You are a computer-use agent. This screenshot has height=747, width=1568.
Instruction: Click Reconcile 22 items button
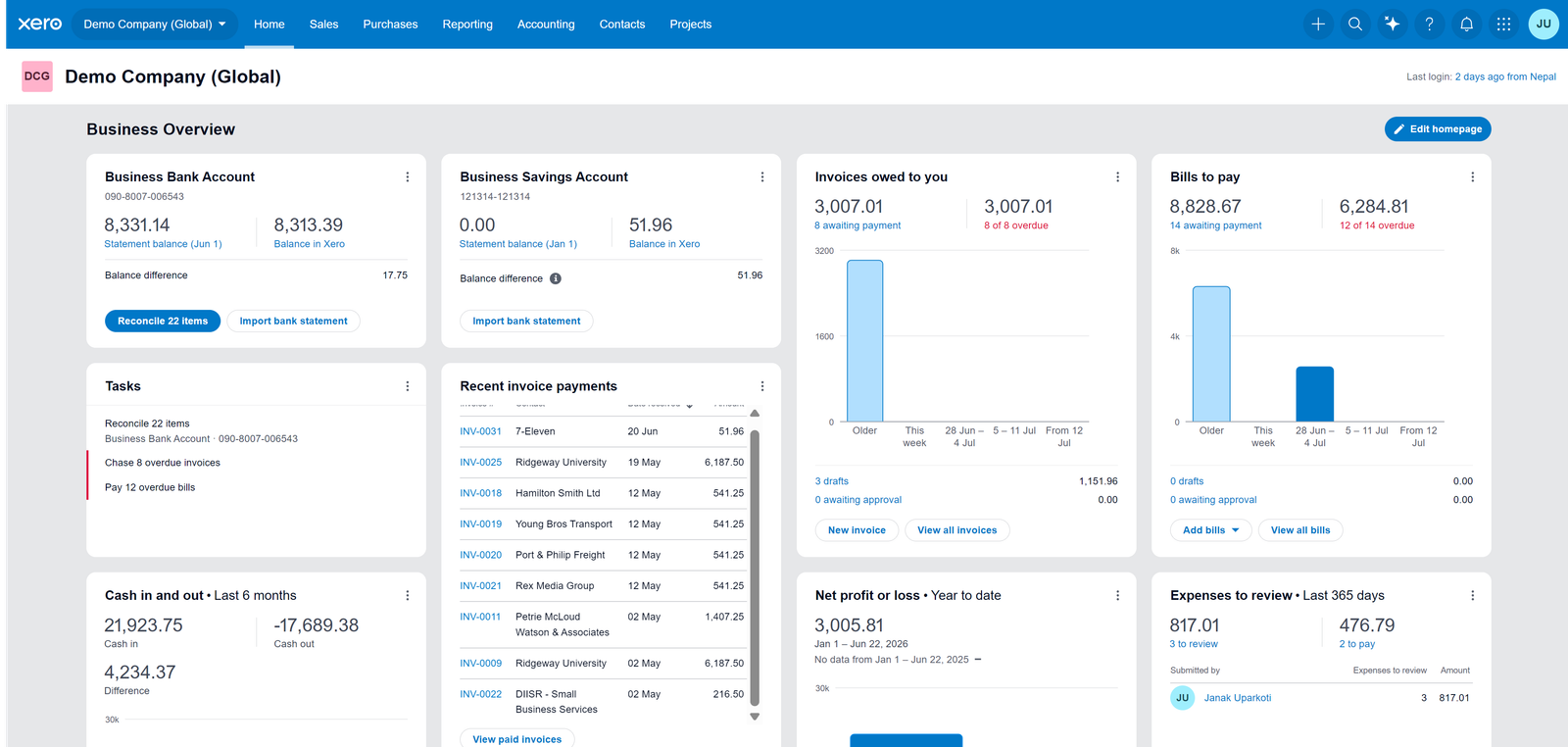pos(163,321)
